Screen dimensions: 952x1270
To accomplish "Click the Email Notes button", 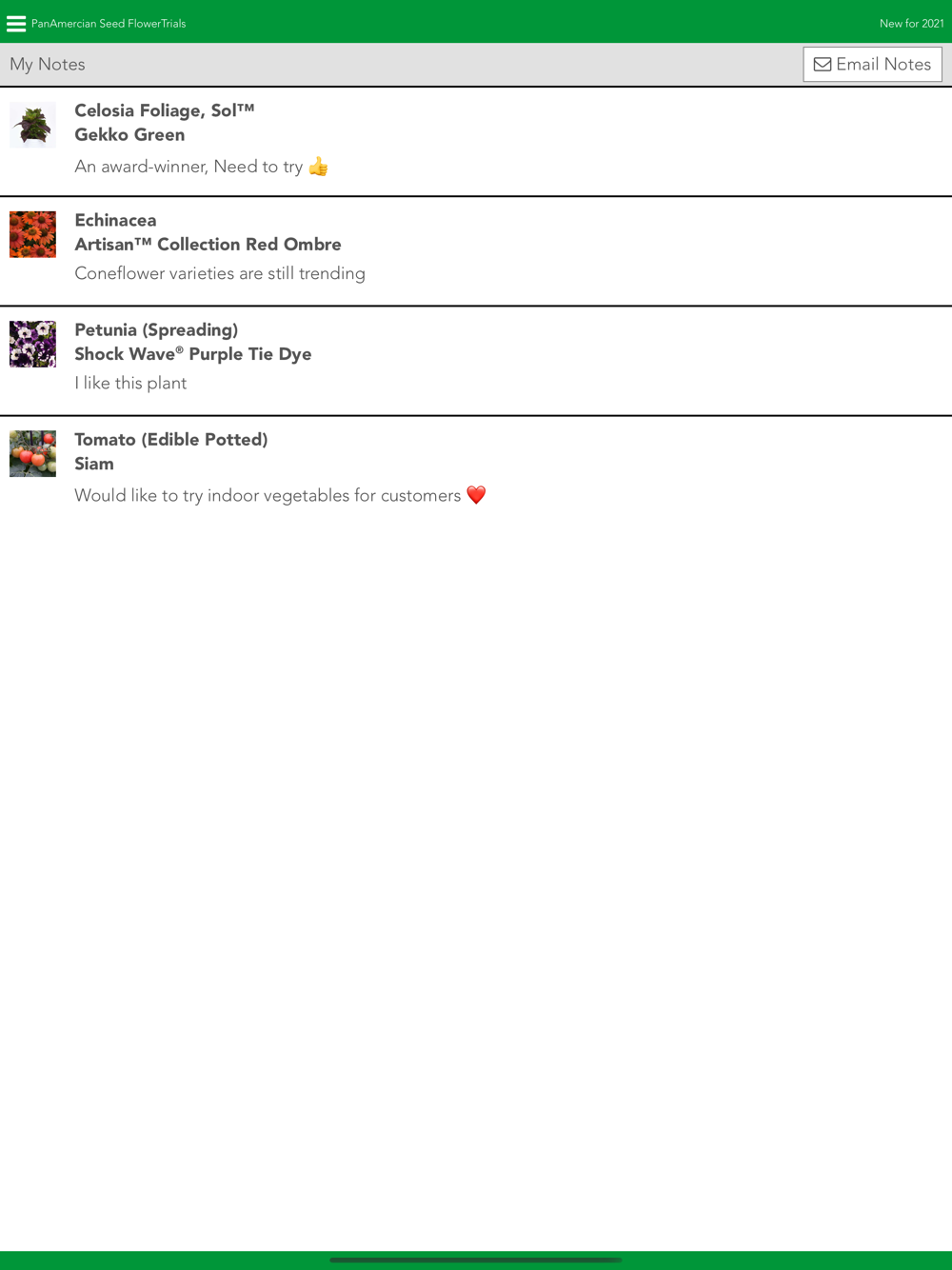I will click(872, 65).
